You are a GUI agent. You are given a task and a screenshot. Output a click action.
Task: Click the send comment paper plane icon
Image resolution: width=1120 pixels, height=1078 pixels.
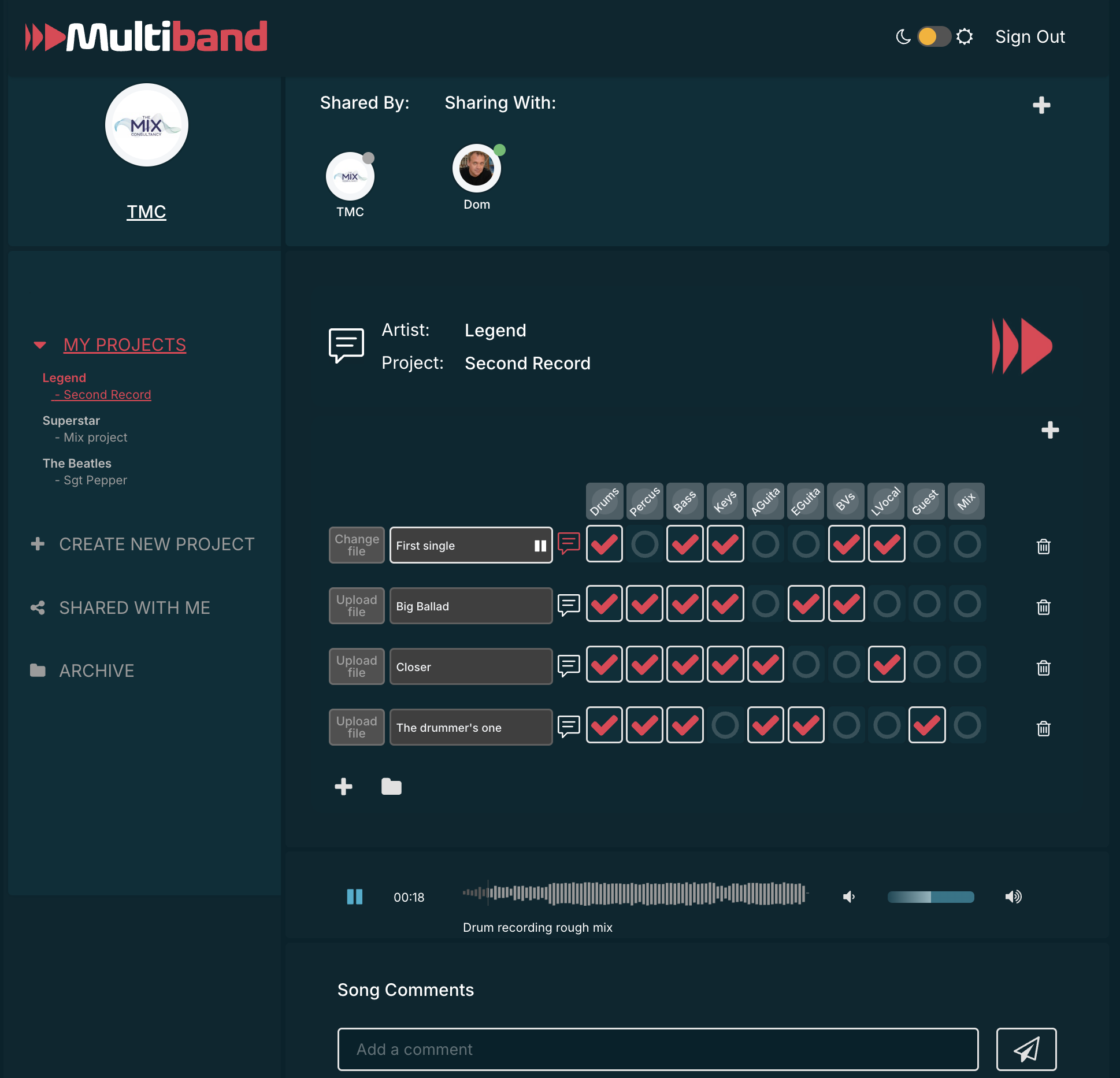pos(1026,1049)
